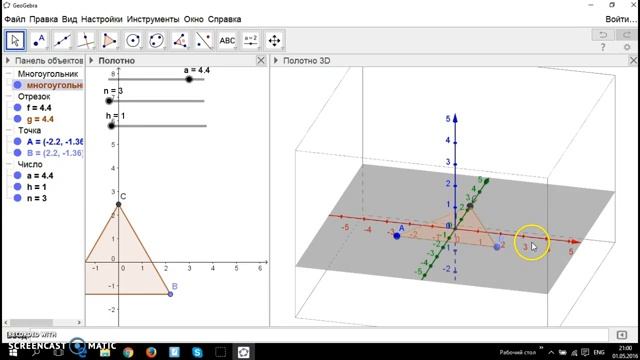640x360 pixels.
Task: Click slider n = 3 handle
Action: (109, 101)
